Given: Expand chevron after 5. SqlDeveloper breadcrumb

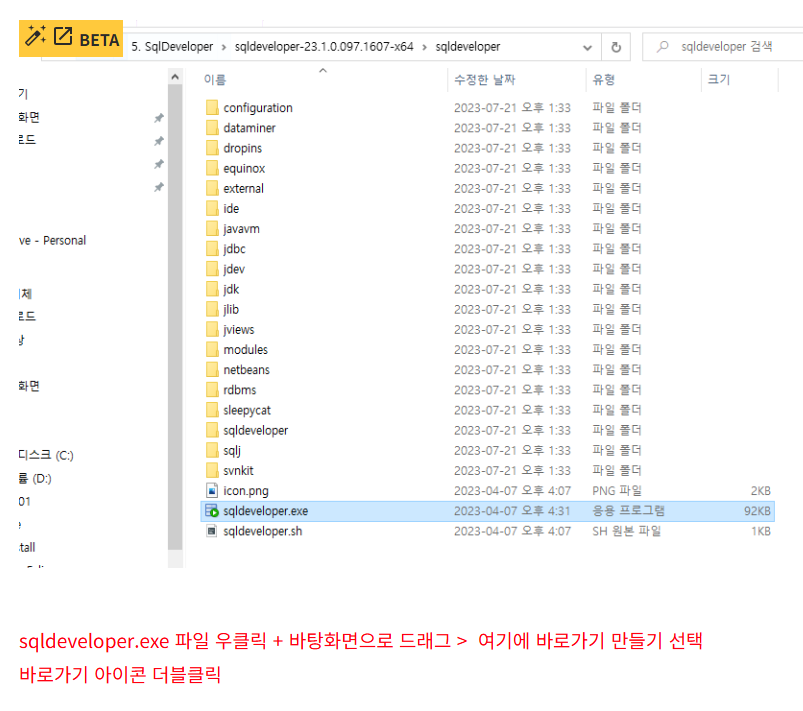Looking at the screenshot, I should click(x=224, y=47).
